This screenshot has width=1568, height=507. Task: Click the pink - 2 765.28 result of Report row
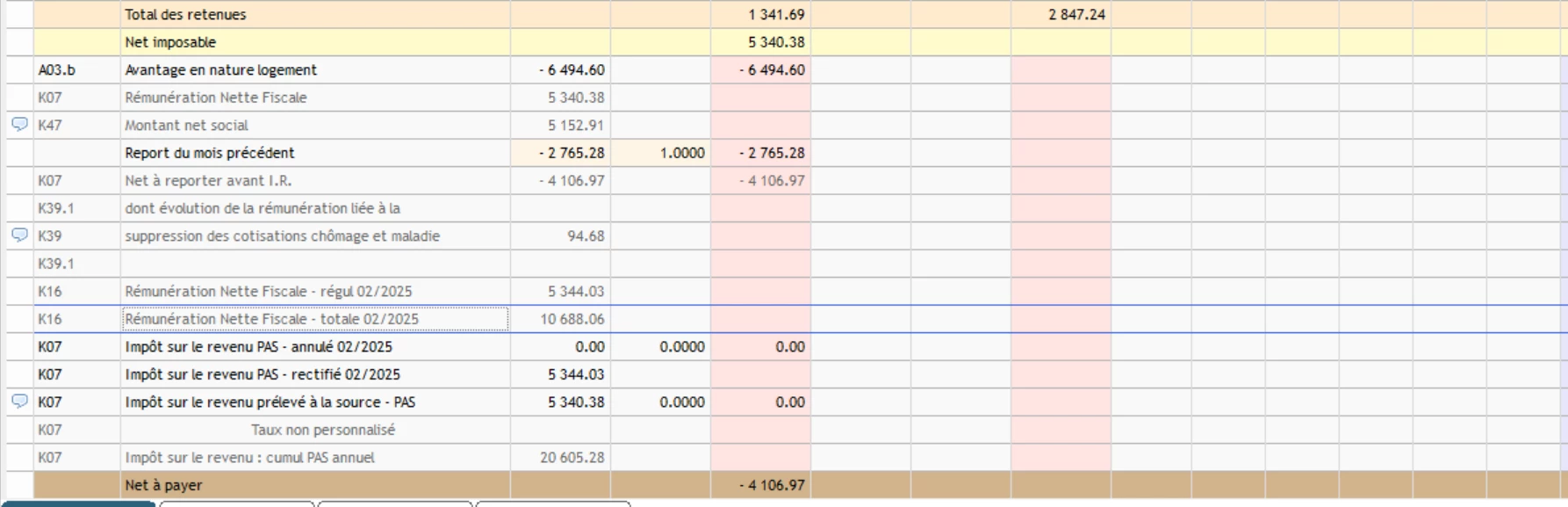761,153
